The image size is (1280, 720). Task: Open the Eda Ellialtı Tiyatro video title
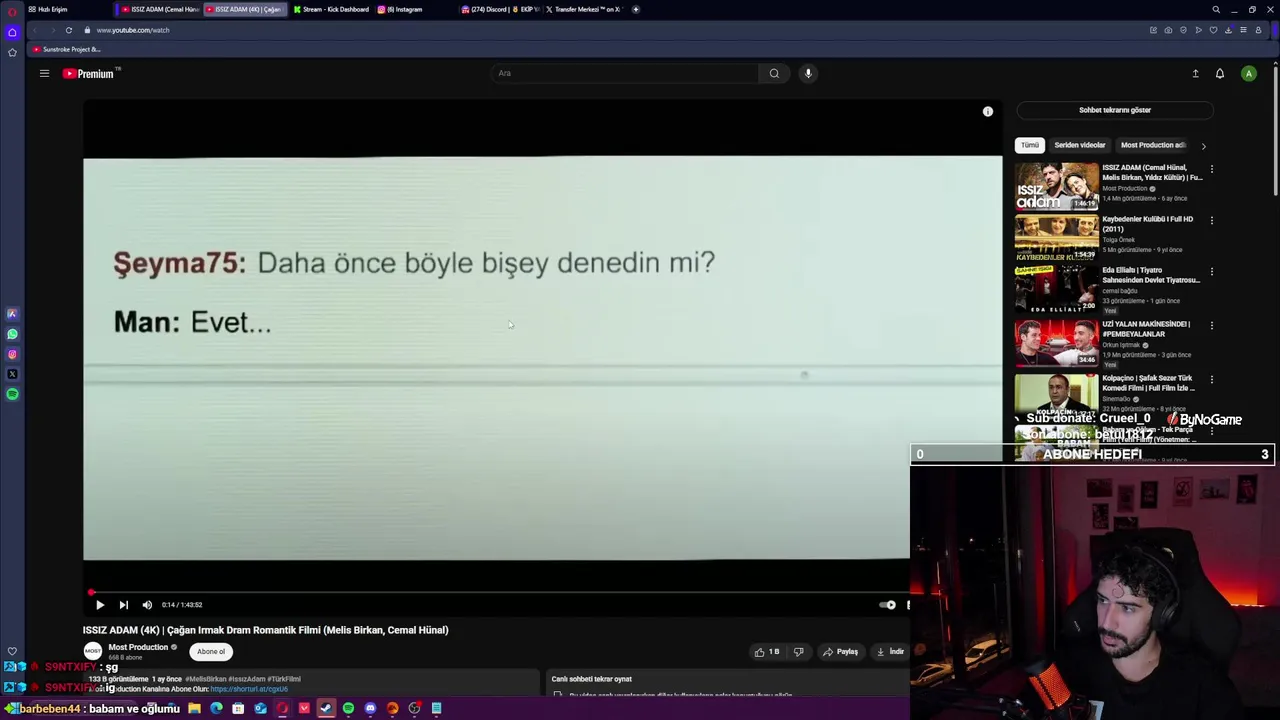(x=1151, y=275)
